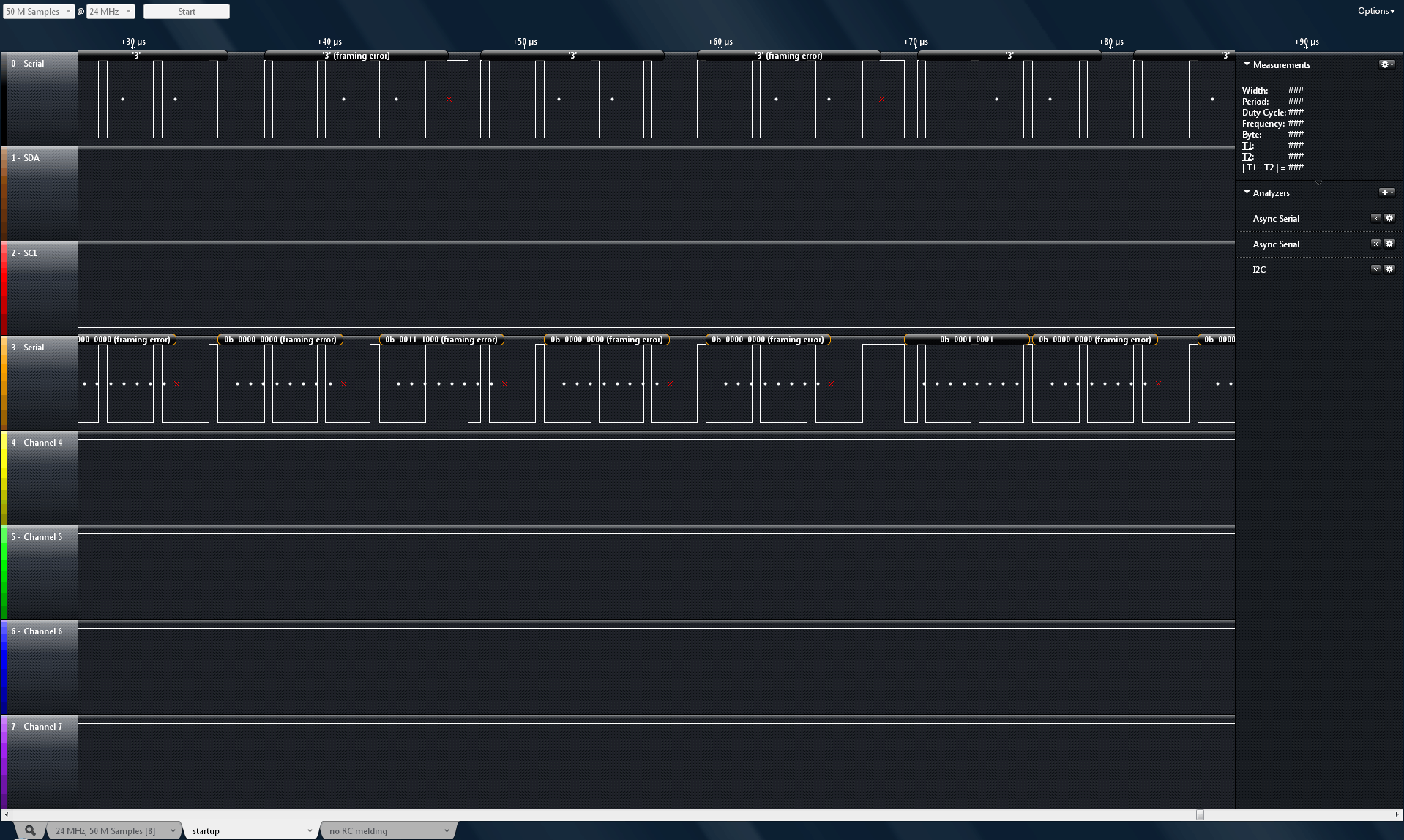The width and height of the screenshot is (1404, 840).
Task: Click the Byte measurement row
Action: click(x=1273, y=135)
